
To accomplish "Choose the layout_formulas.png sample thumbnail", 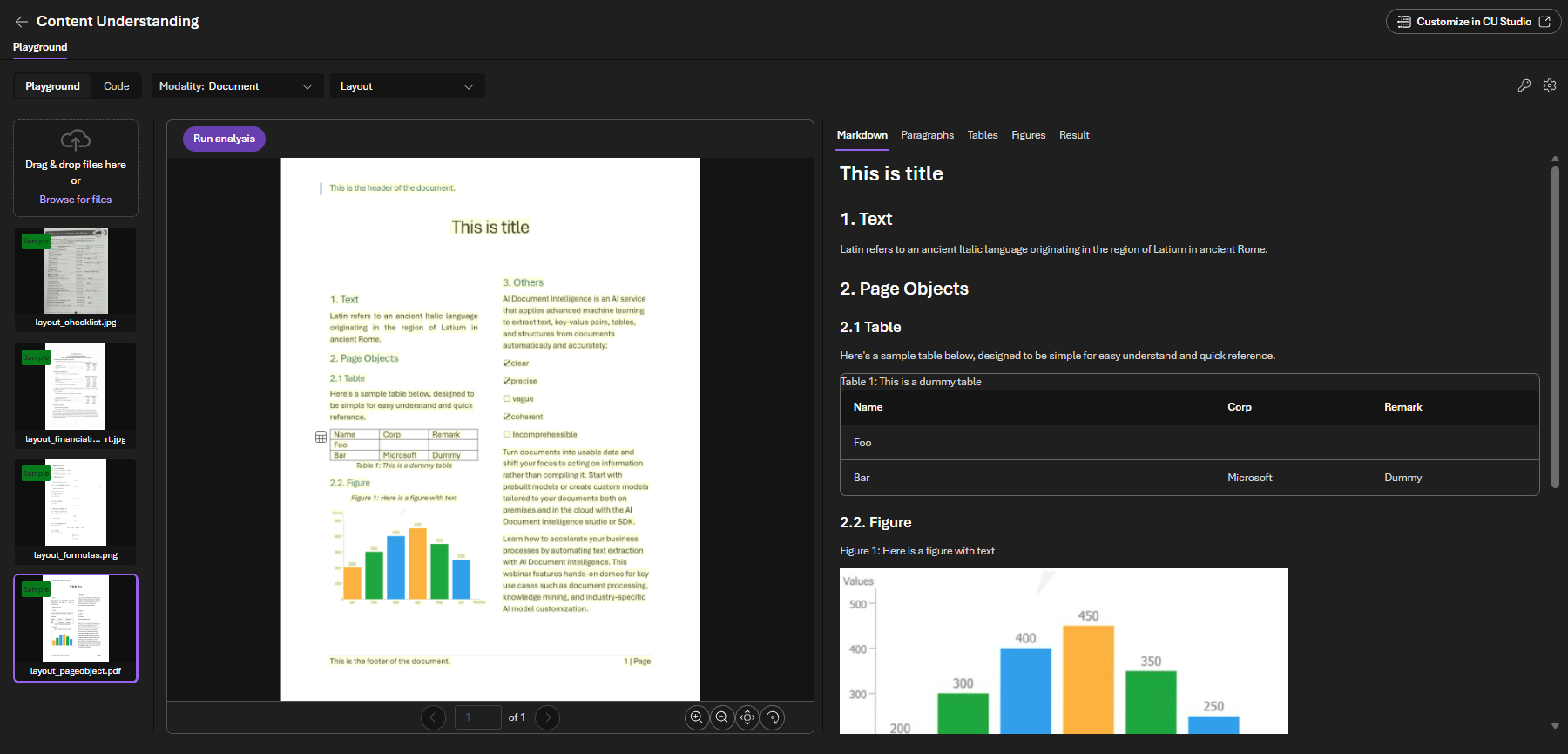I will [76, 511].
